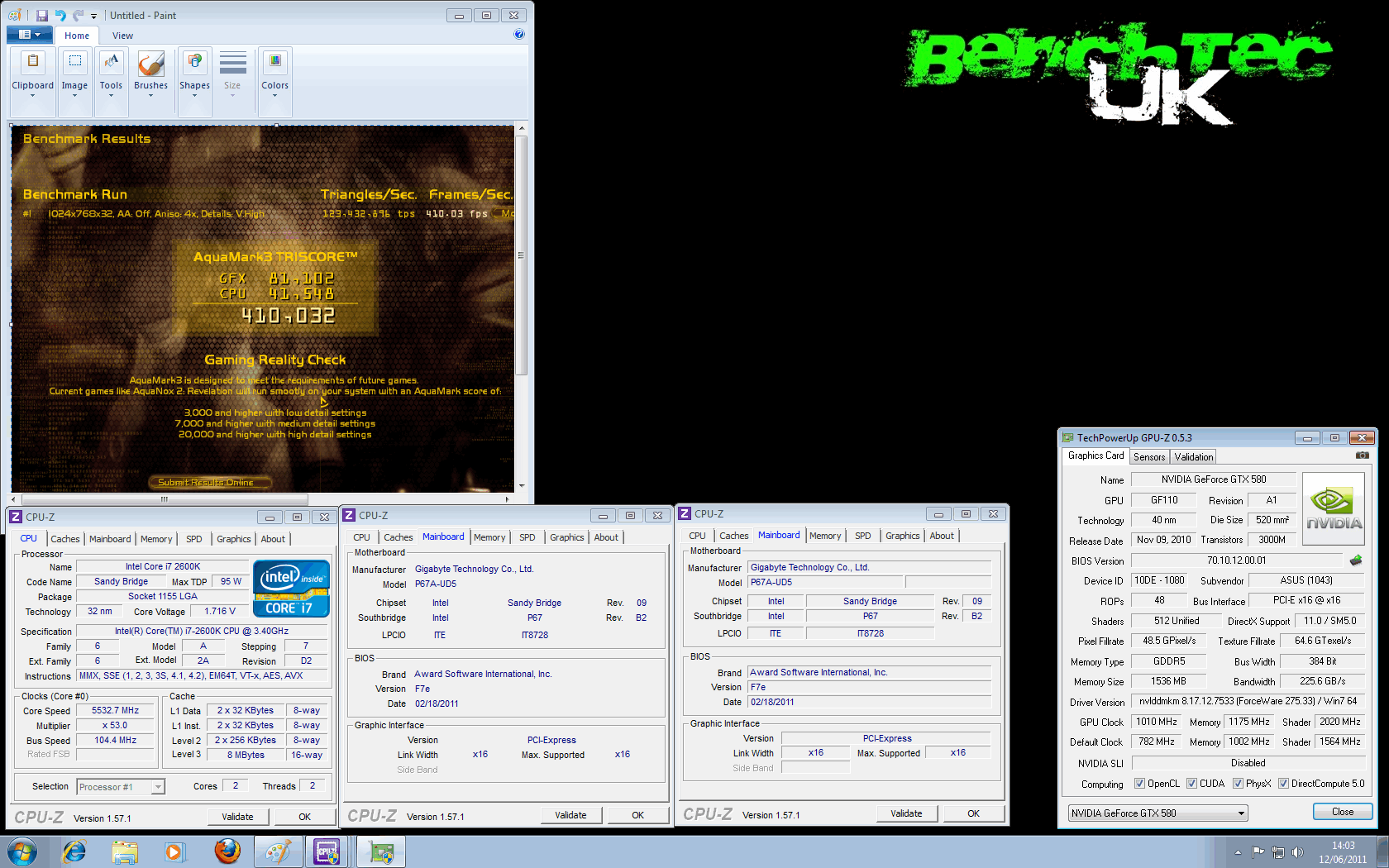The image size is (1389, 868).
Task: Open Caches tab in left CPU-Z window
Action: point(65,539)
